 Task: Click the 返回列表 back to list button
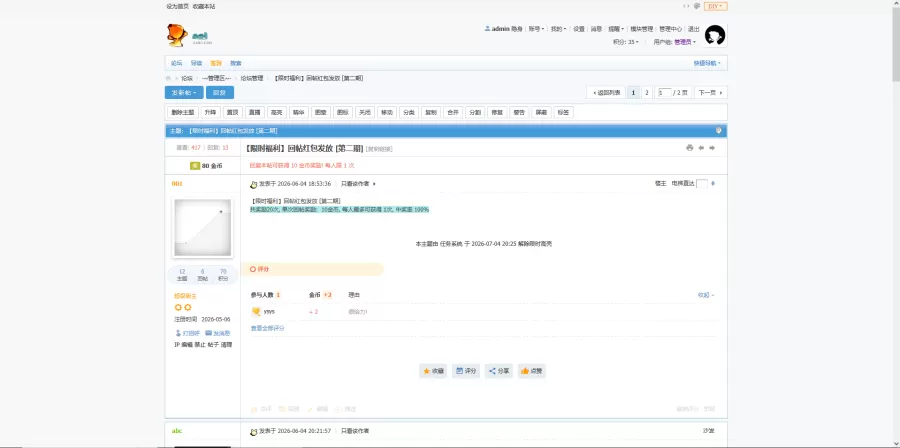(x=606, y=92)
